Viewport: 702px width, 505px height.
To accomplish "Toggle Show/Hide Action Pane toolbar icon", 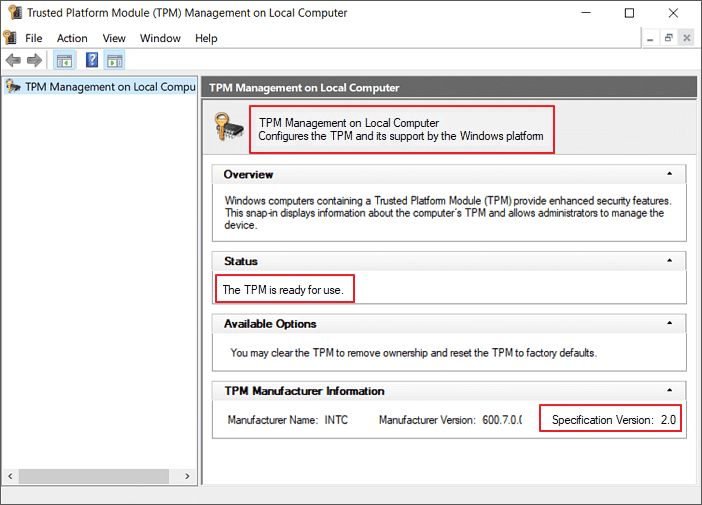I will 114,61.
